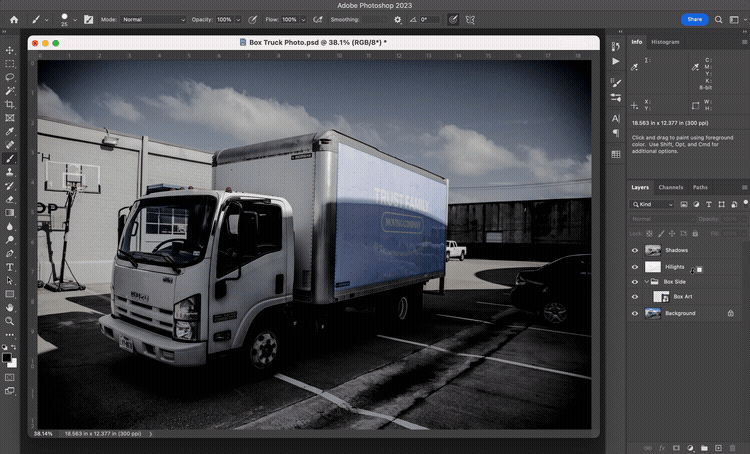
Task: Hide the Hilights layer
Action: coord(635,267)
